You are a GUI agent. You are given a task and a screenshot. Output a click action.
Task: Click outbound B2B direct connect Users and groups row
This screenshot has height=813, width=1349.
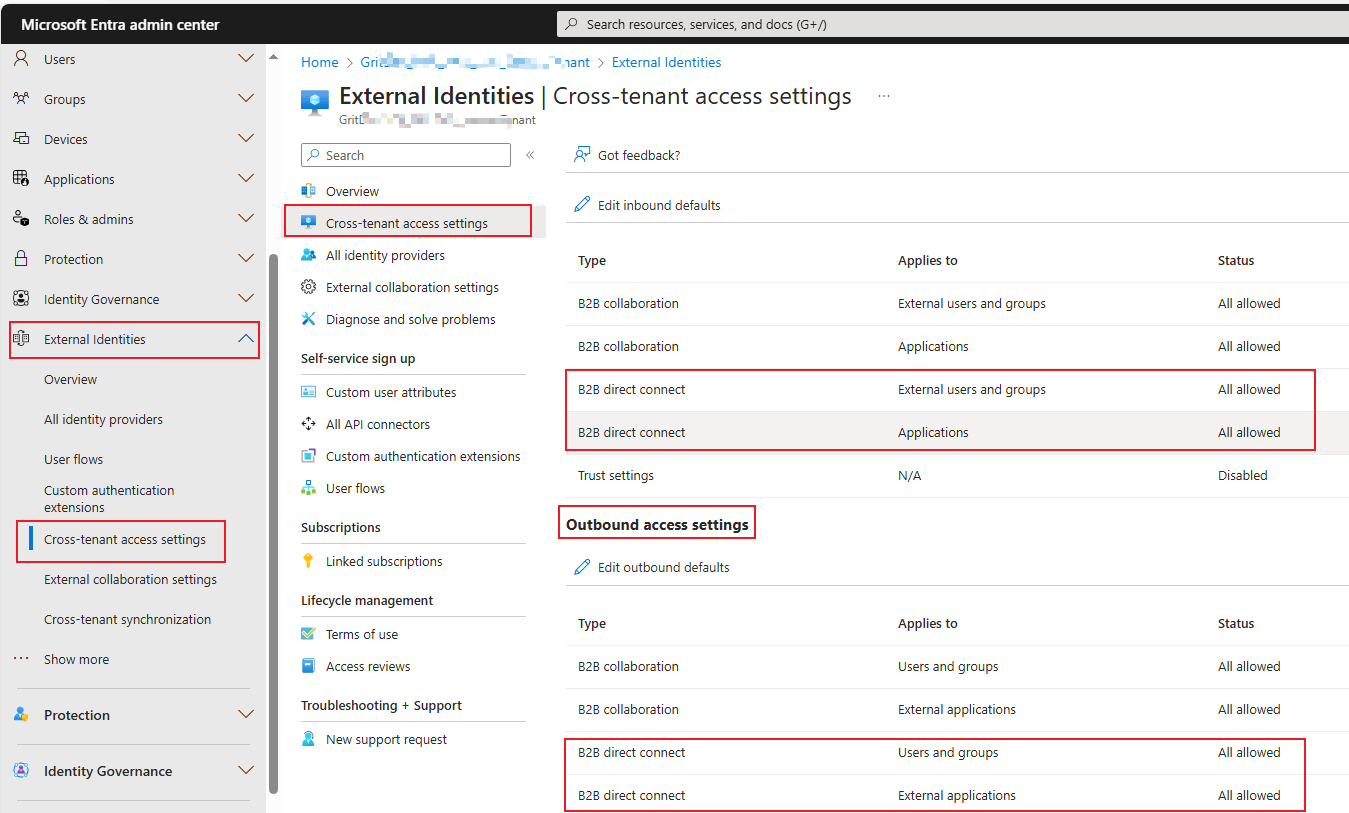957,753
